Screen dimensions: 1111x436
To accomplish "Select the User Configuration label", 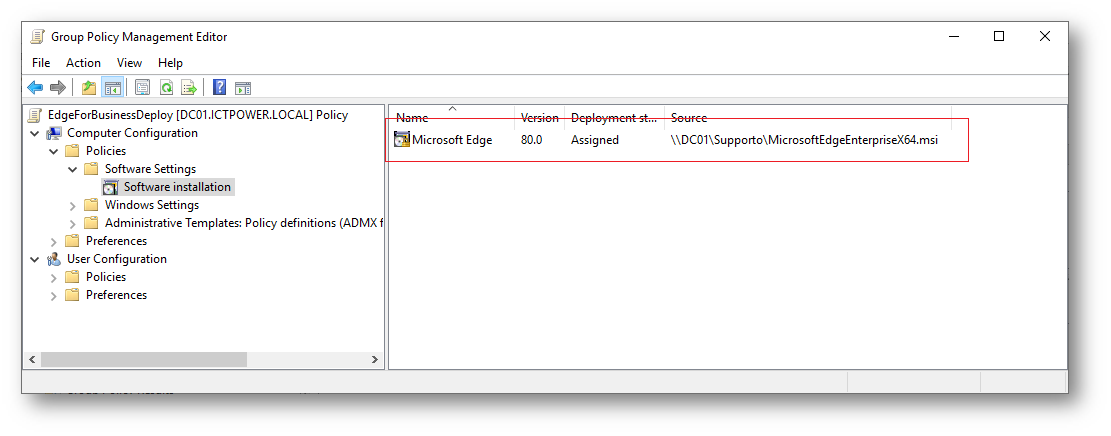I will [x=117, y=259].
